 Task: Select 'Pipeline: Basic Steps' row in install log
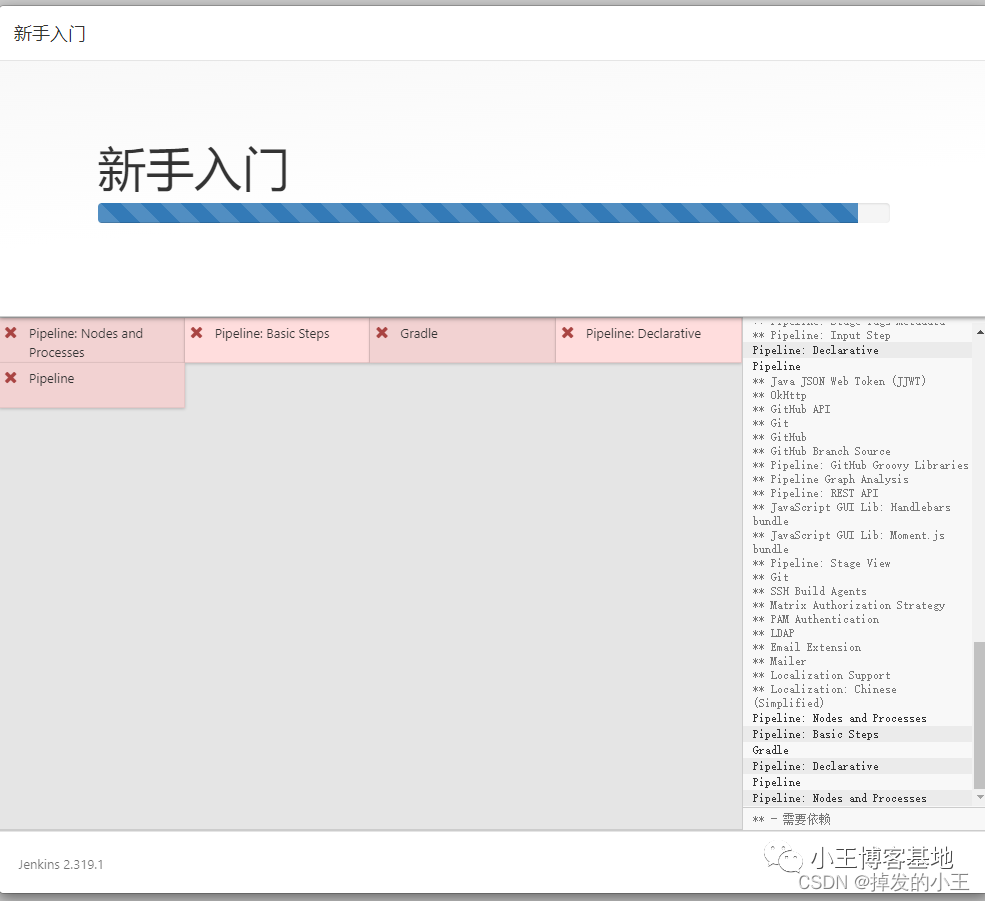point(858,734)
